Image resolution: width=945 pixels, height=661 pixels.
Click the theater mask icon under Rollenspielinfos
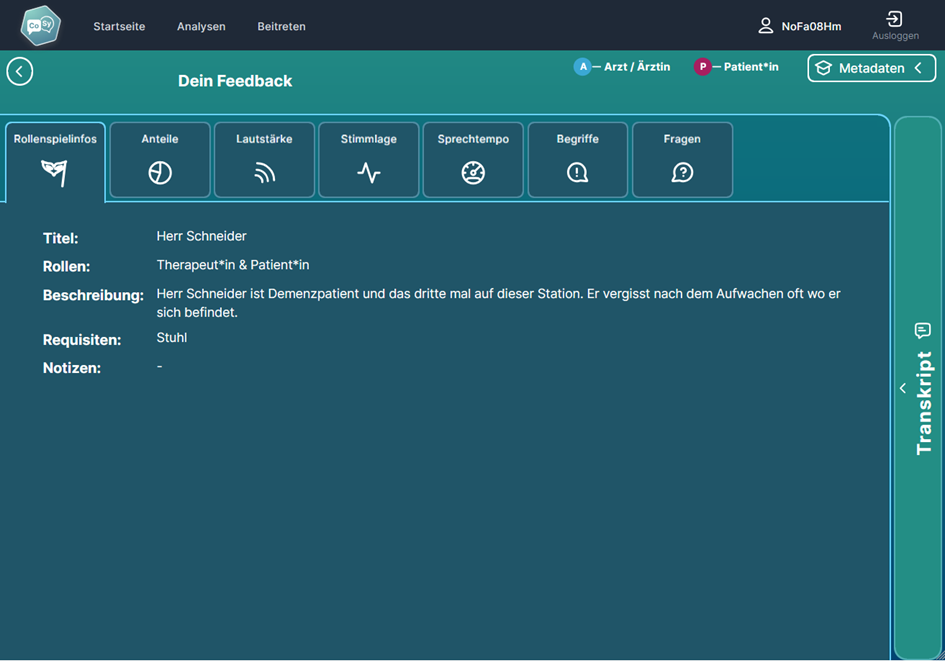click(55, 172)
